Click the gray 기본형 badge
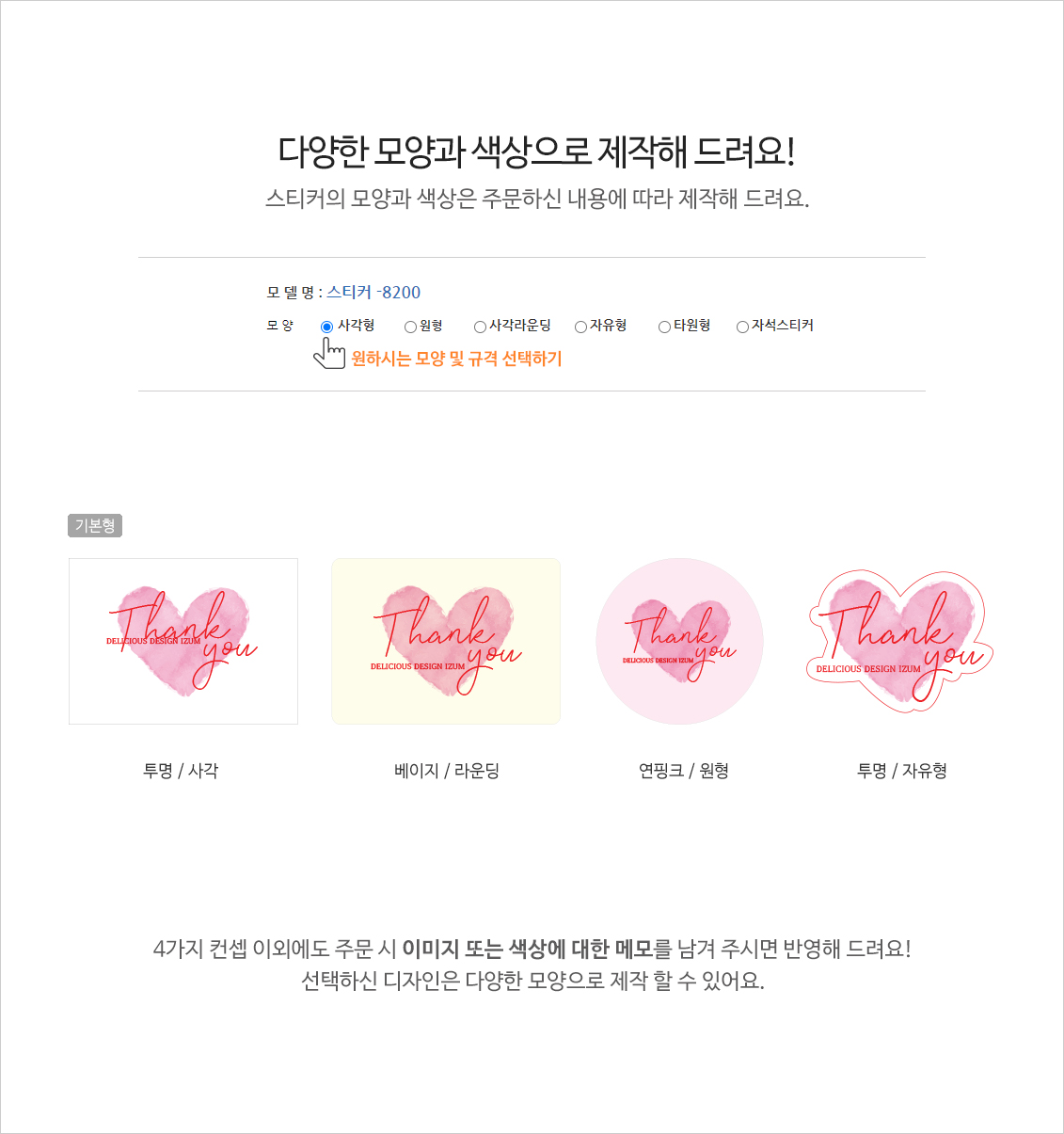This screenshot has height=1134, width=1064. click(95, 525)
